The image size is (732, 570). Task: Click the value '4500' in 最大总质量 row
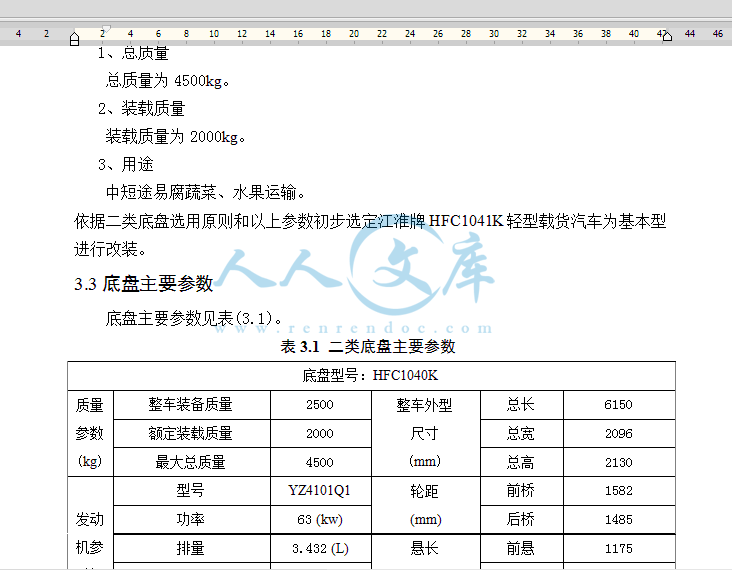(320, 462)
